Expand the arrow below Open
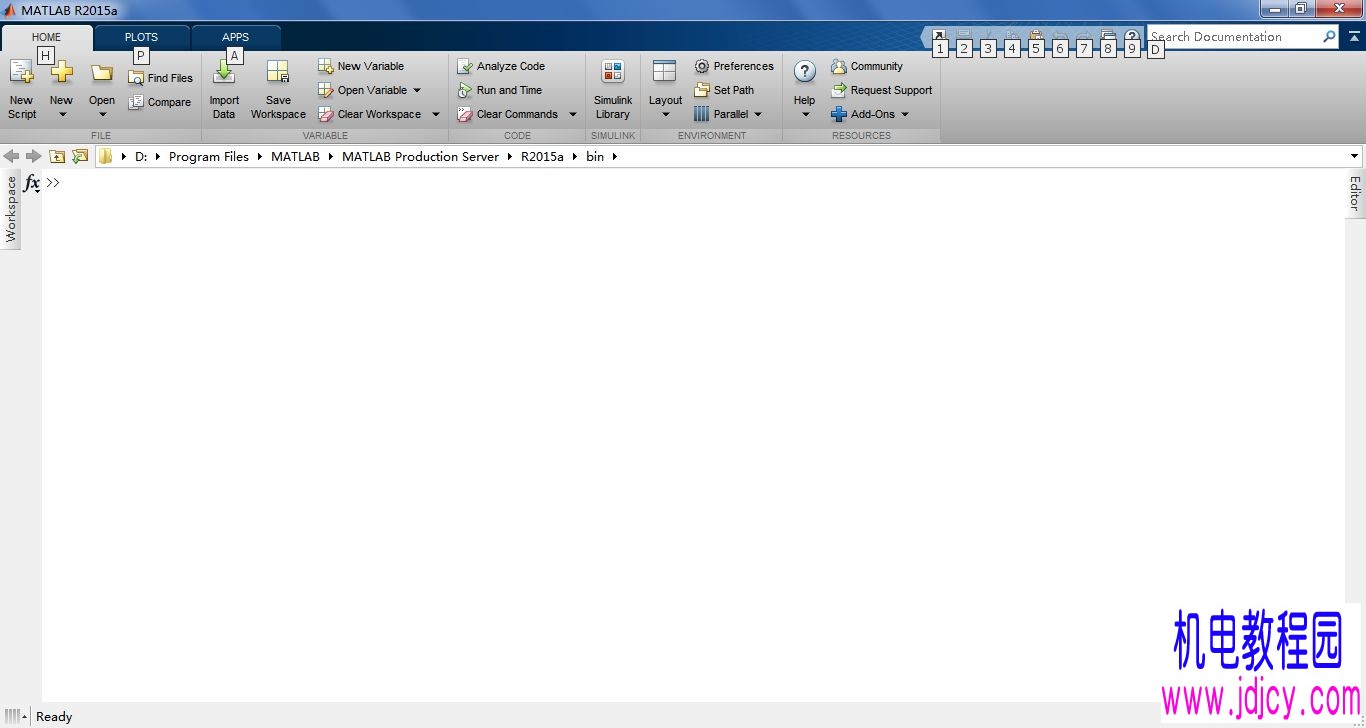Image resolution: width=1366 pixels, height=728 pixels. [102, 114]
